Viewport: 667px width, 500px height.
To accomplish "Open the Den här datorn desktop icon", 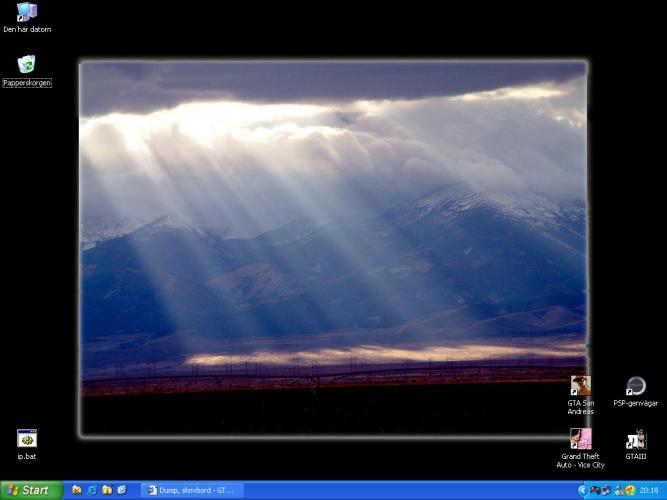I will (x=27, y=13).
